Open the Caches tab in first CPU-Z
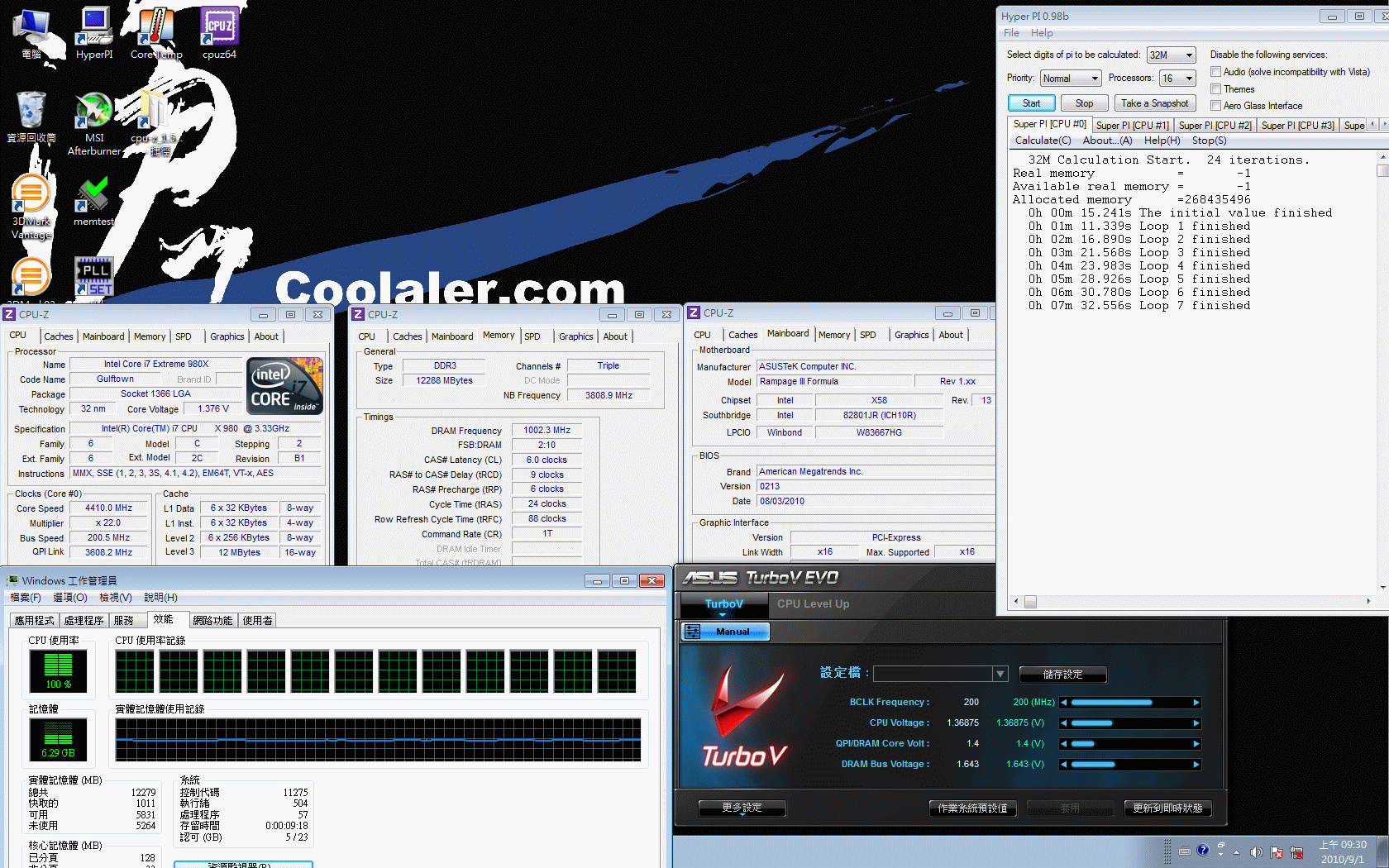Screen dimensions: 1389x868 click(58, 336)
